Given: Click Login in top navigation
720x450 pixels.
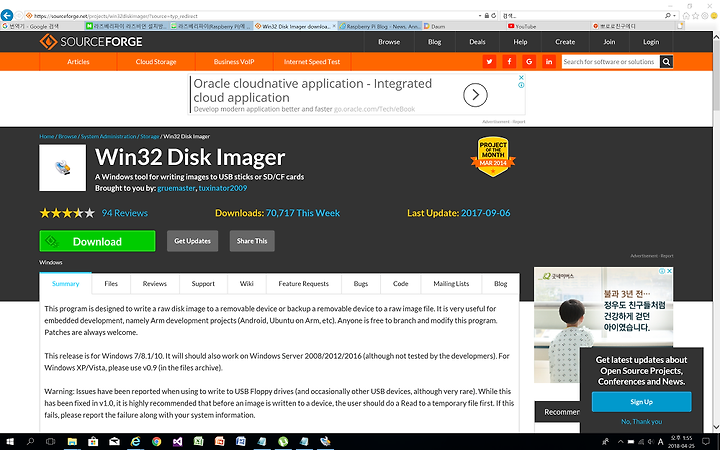Looking at the screenshot, I should click(651, 42).
